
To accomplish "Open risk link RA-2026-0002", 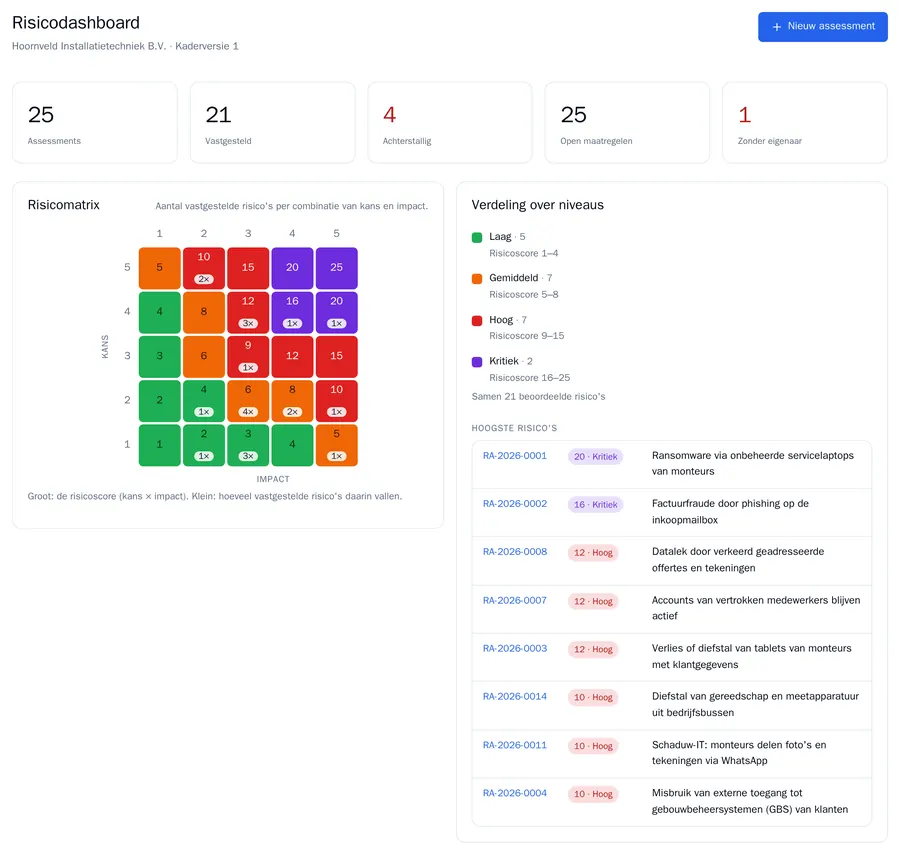I will (x=514, y=504).
